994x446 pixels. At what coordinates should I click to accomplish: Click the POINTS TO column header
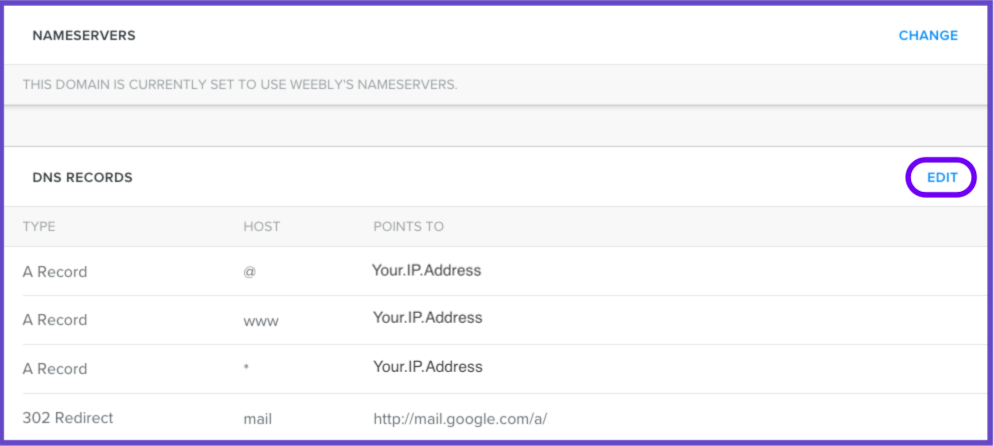tap(408, 227)
